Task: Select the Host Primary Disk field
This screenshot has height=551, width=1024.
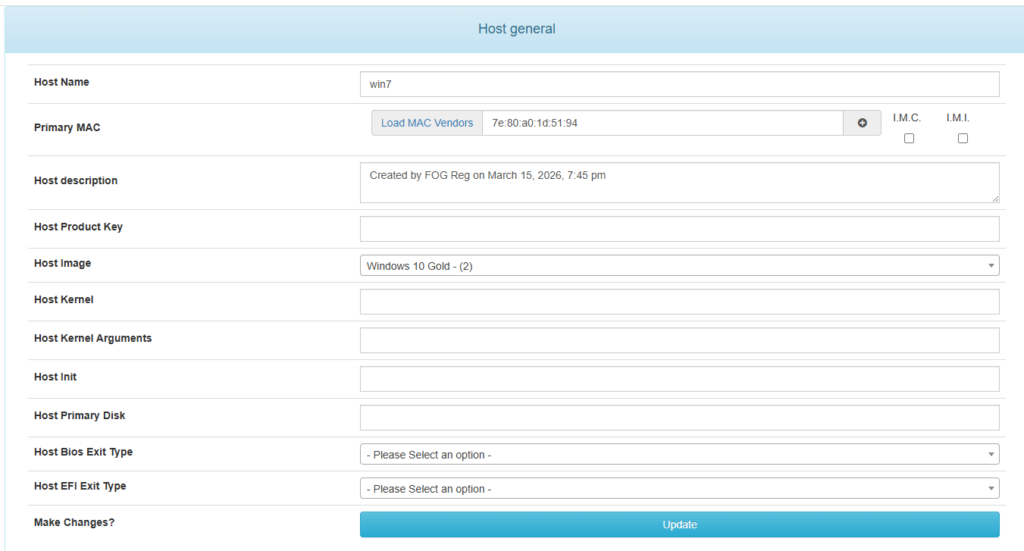Action: coord(679,418)
